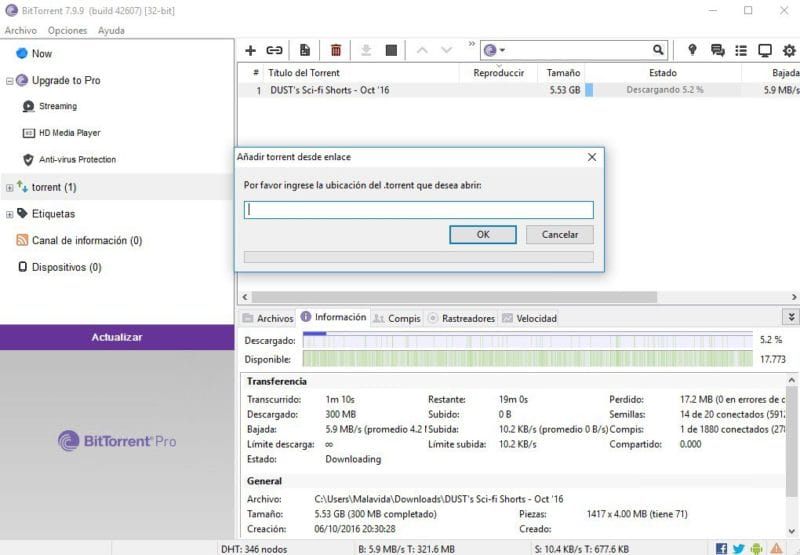Sort by Reproducir column header
The width and height of the screenshot is (800, 555).
[498, 73]
